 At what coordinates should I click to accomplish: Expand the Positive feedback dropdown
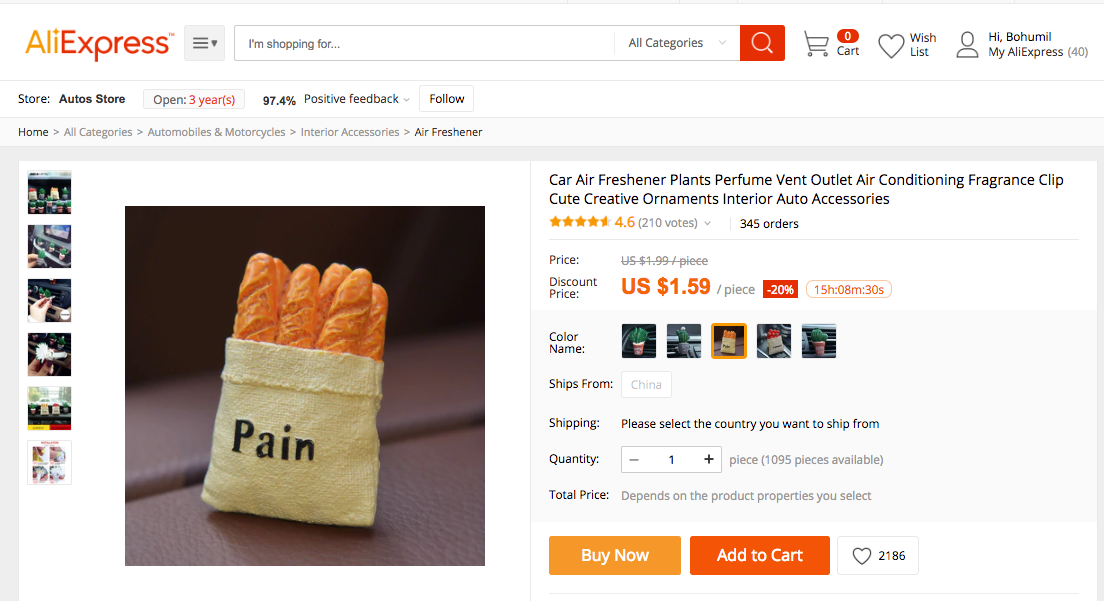coord(406,100)
